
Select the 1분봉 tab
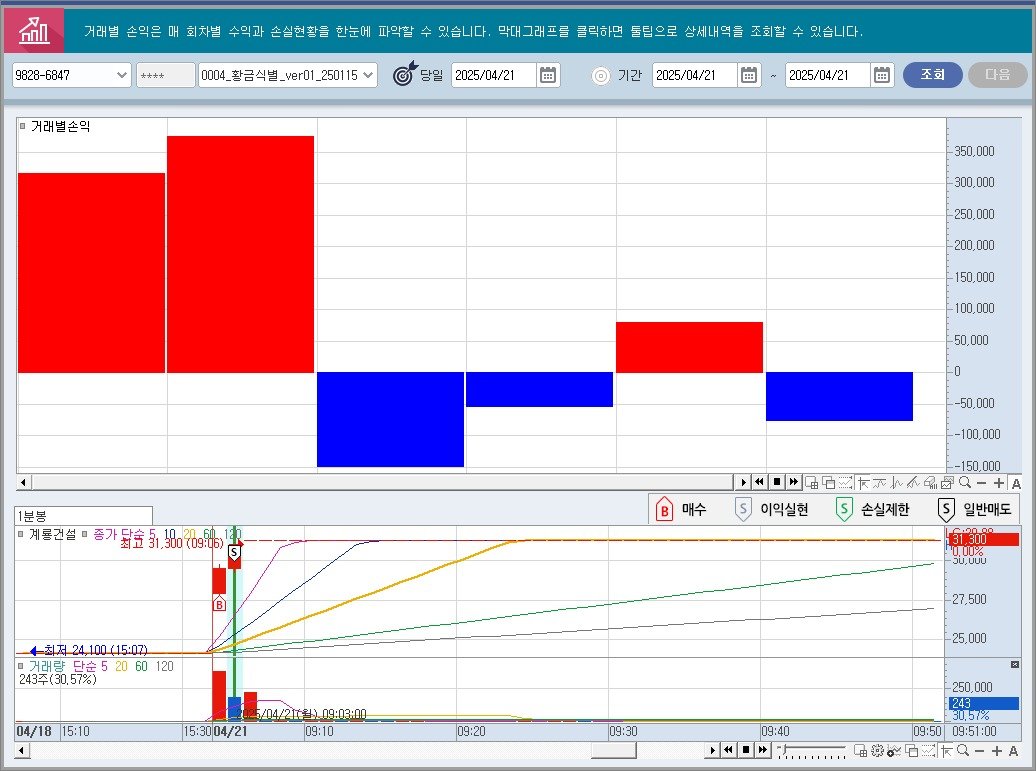[x=83, y=516]
